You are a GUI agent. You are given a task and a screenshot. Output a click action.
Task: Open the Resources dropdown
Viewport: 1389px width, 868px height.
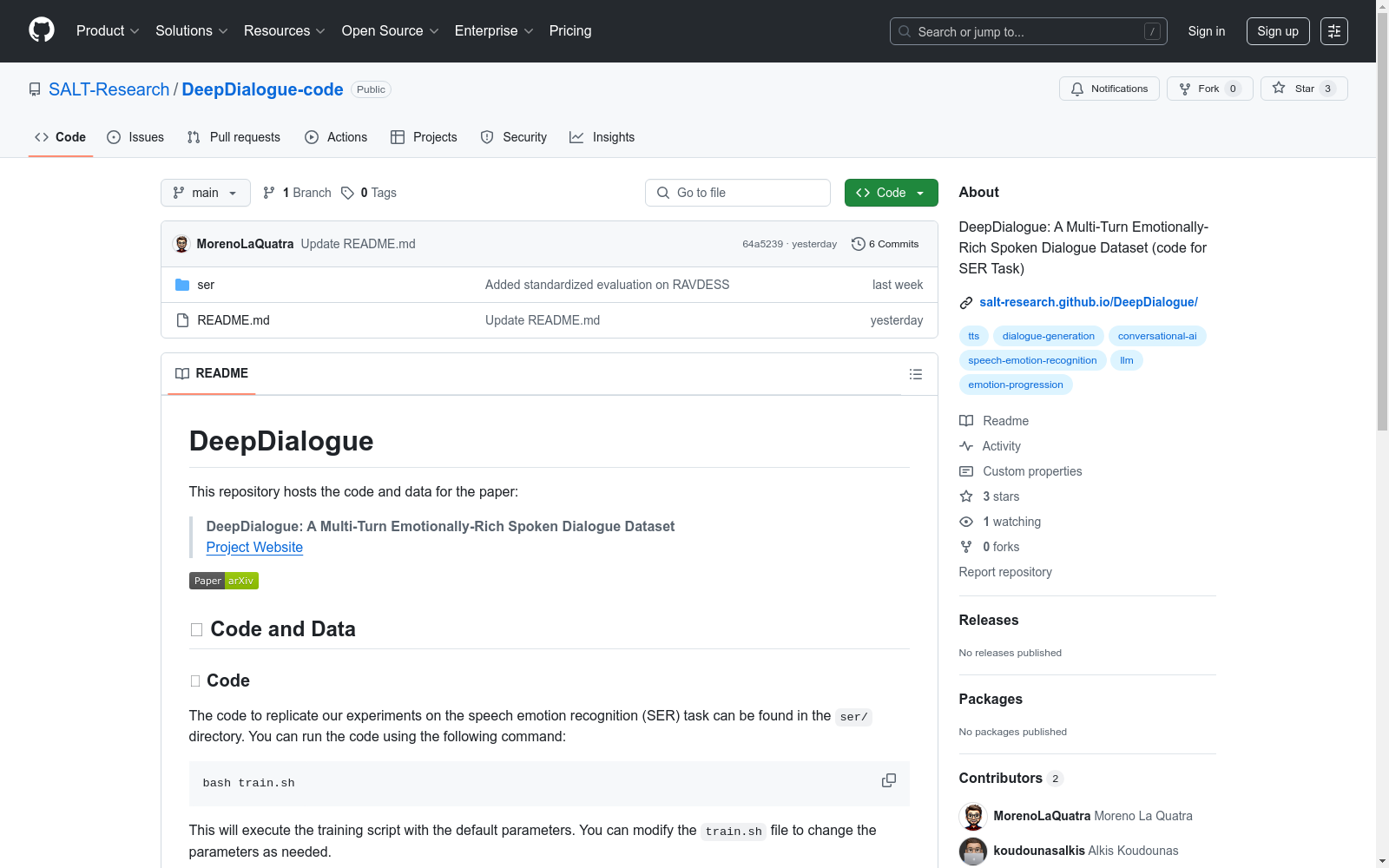(x=285, y=31)
